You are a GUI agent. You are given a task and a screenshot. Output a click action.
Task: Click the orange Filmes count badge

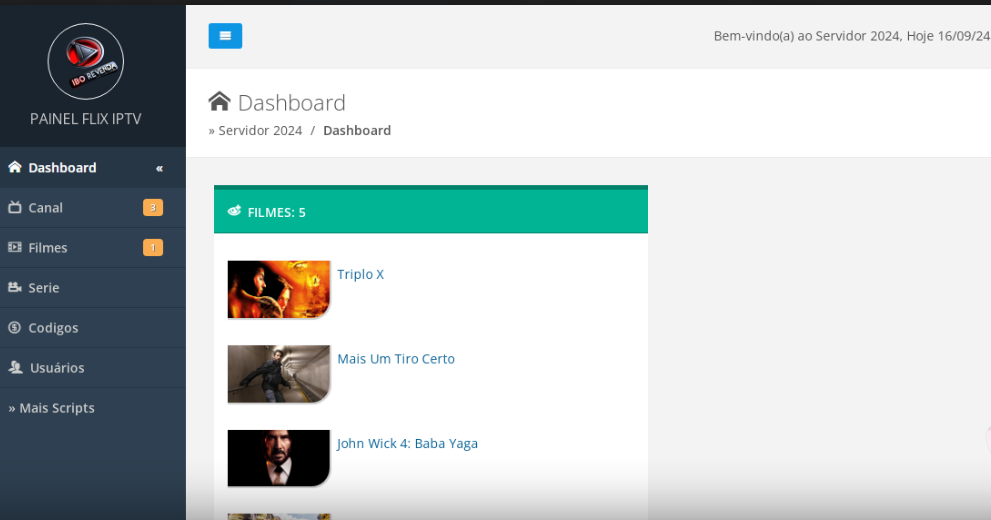click(152, 248)
